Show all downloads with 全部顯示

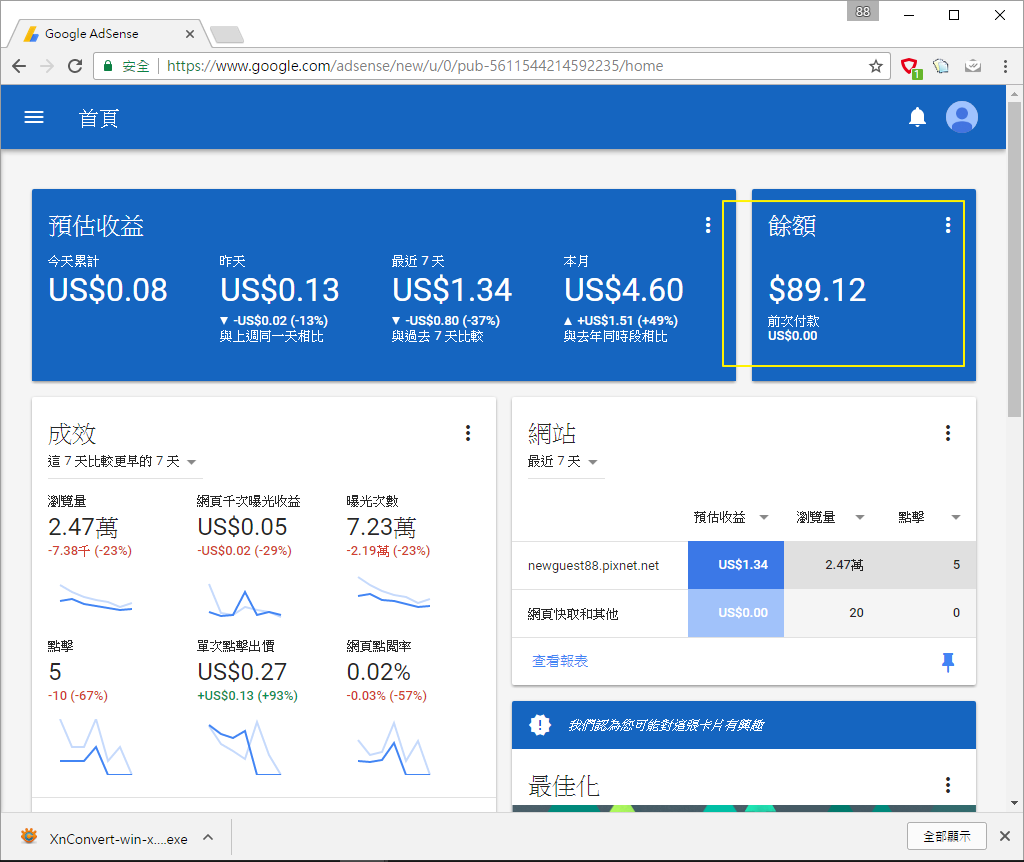point(946,837)
